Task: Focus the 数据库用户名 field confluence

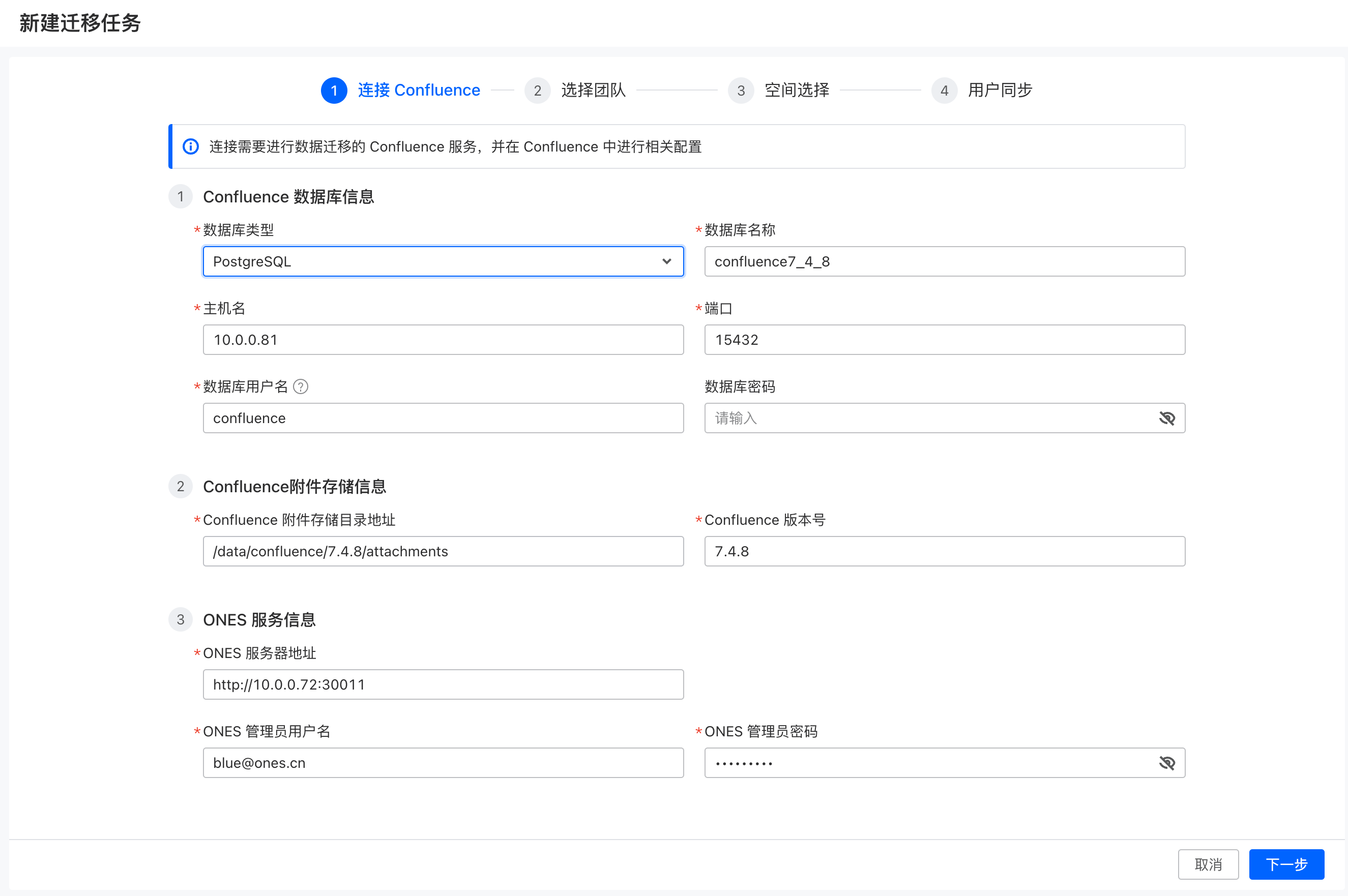Action: click(x=443, y=419)
